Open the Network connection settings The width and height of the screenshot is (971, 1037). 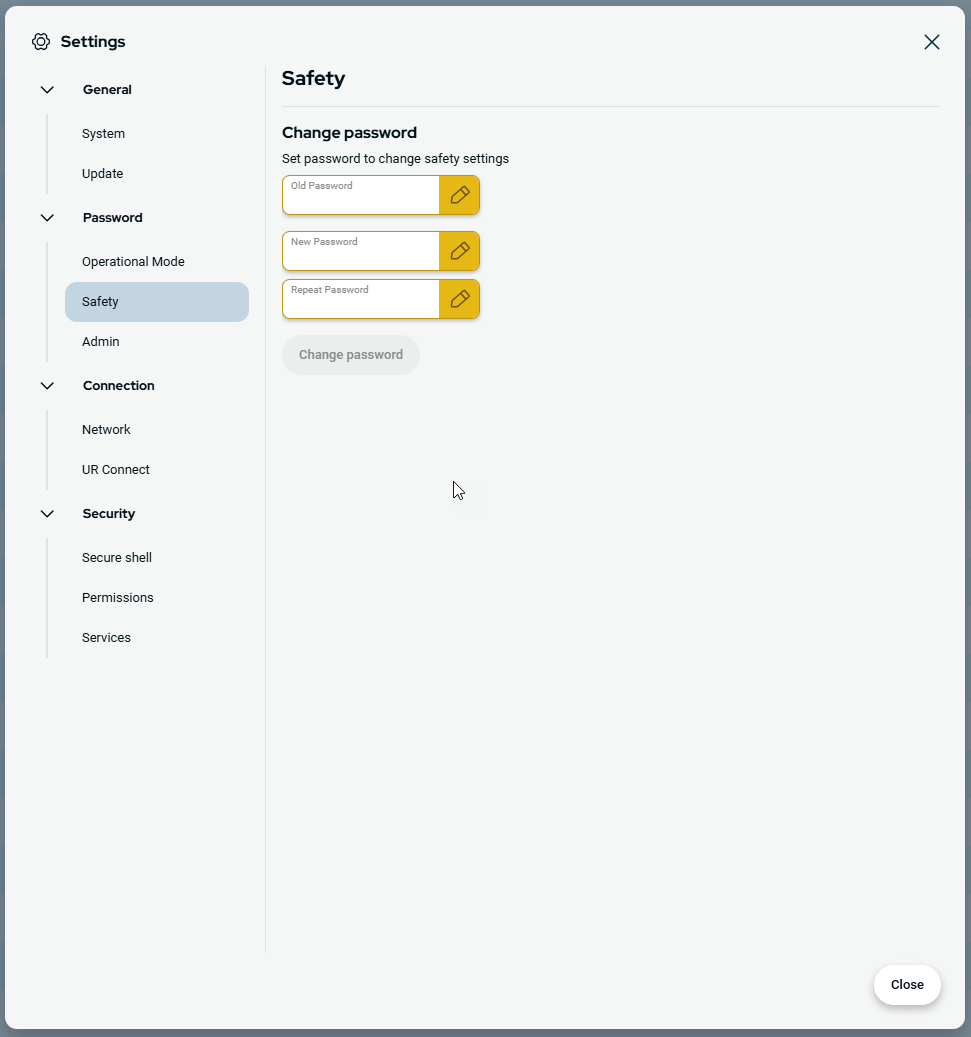click(x=106, y=430)
